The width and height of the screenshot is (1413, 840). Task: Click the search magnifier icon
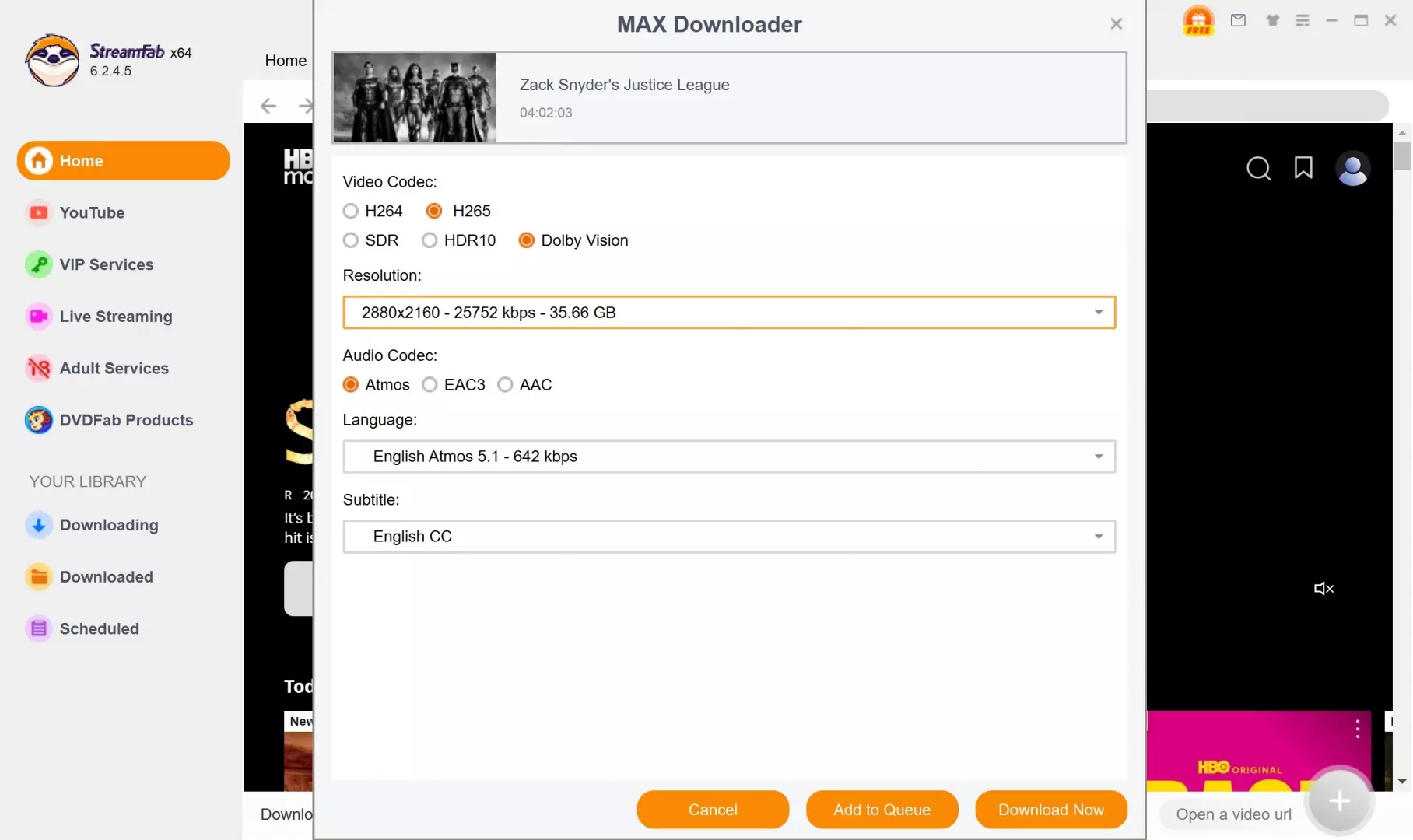(1258, 168)
